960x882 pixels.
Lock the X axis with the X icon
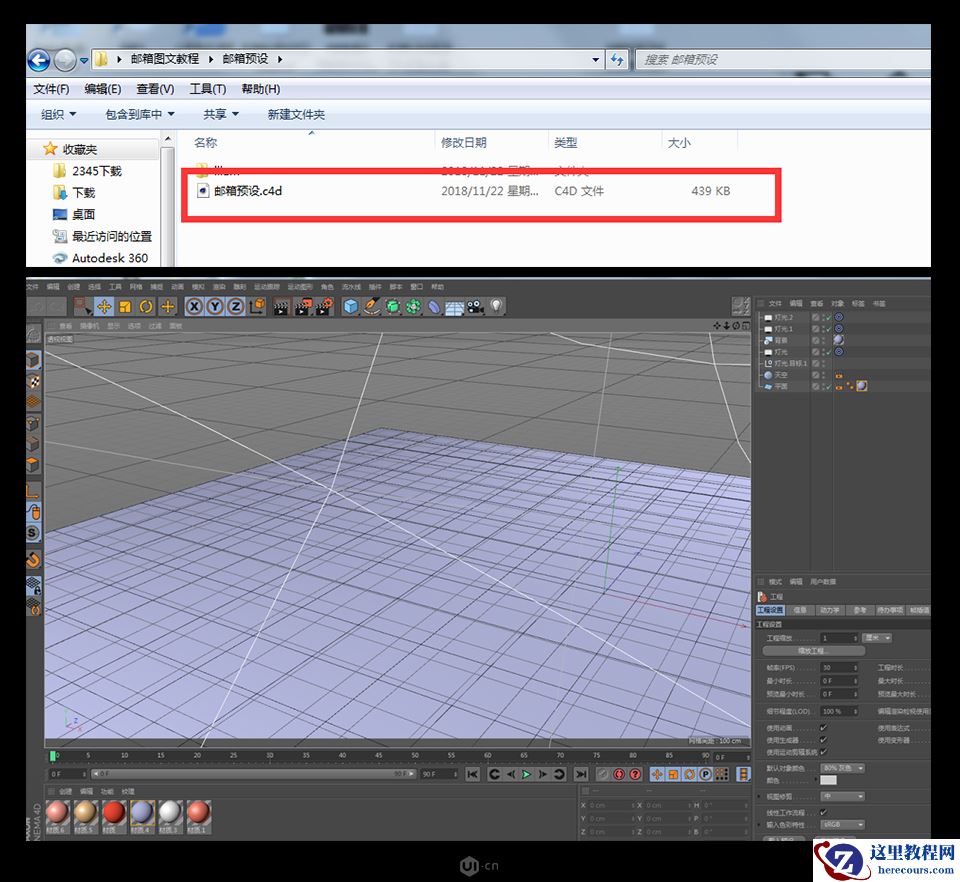[193, 307]
